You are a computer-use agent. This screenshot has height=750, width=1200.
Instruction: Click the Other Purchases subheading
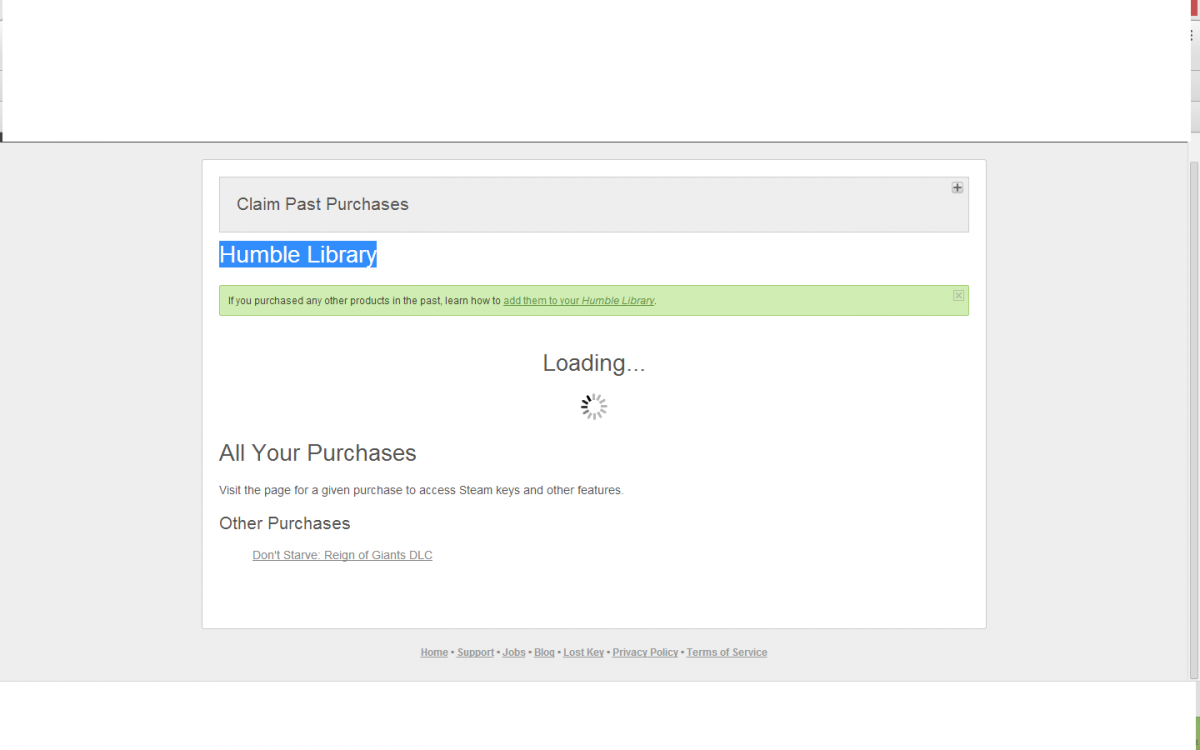pyautogui.click(x=284, y=524)
